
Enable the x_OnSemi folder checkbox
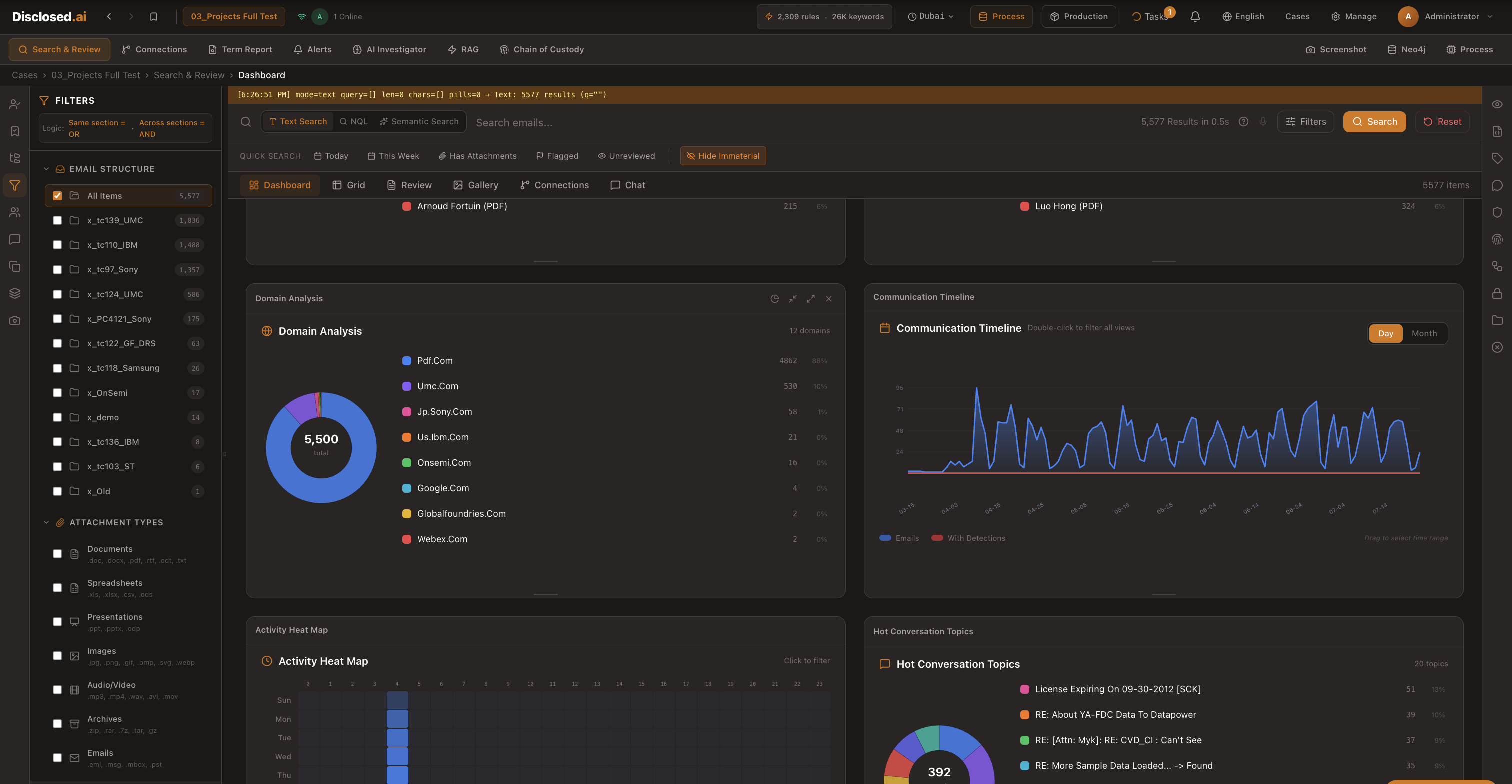tap(57, 393)
